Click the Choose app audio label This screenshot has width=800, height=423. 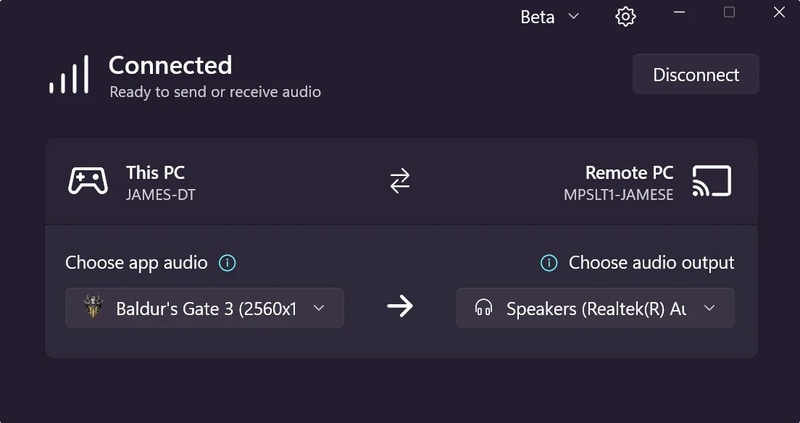(x=136, y=263)
